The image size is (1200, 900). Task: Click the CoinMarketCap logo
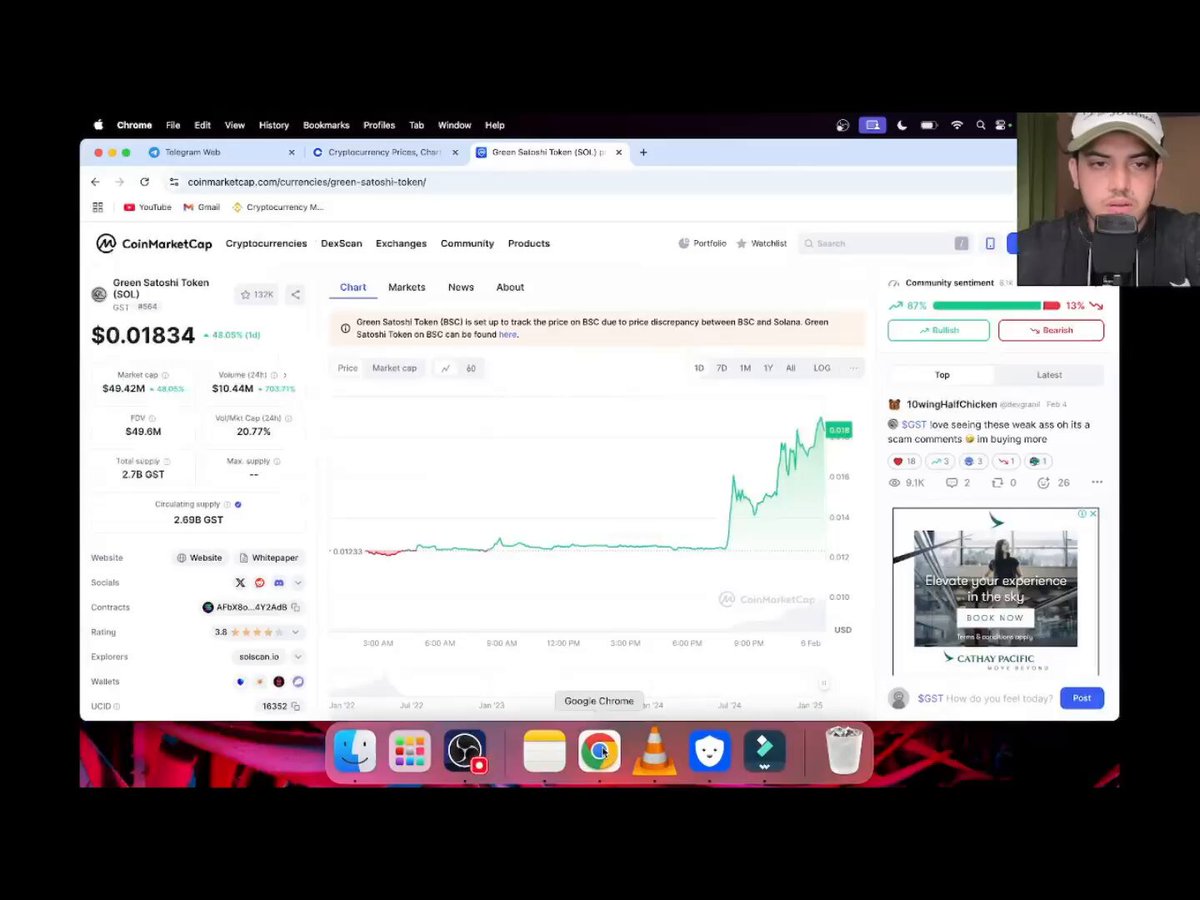[154, 243]
